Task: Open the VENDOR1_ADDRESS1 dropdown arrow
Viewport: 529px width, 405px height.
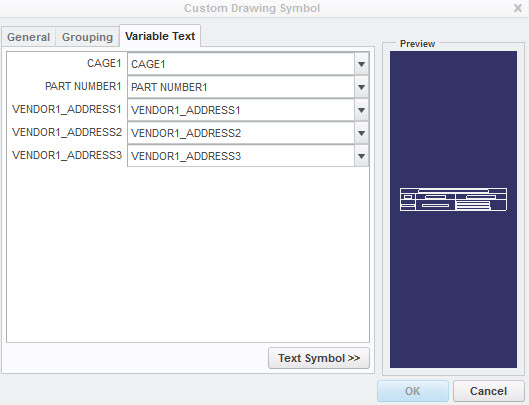Action: [361, 110]
